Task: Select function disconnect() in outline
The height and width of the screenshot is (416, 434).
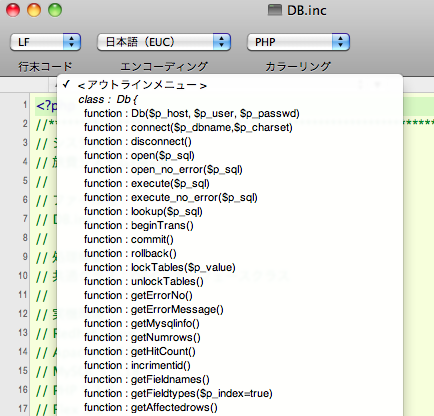Action: coord(230,141)
